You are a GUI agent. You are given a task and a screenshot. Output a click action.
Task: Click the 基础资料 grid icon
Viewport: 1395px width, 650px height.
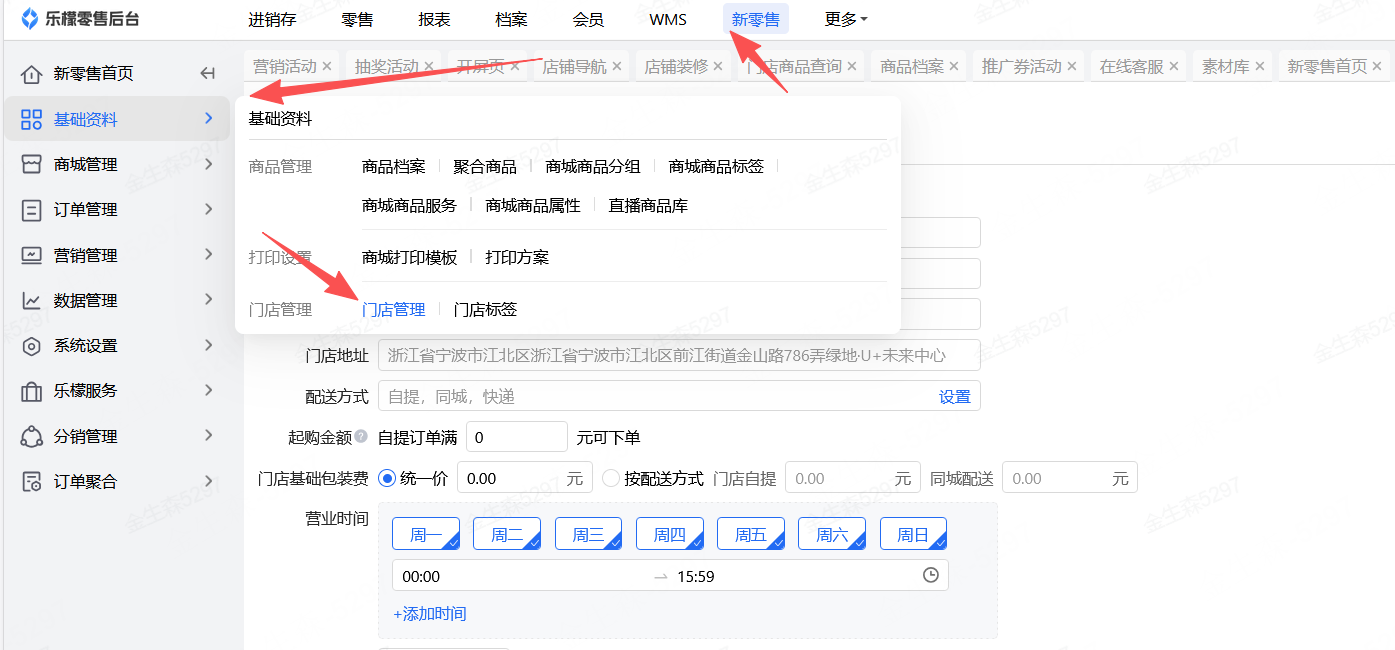pyautogui.click(x=32, y=119)
